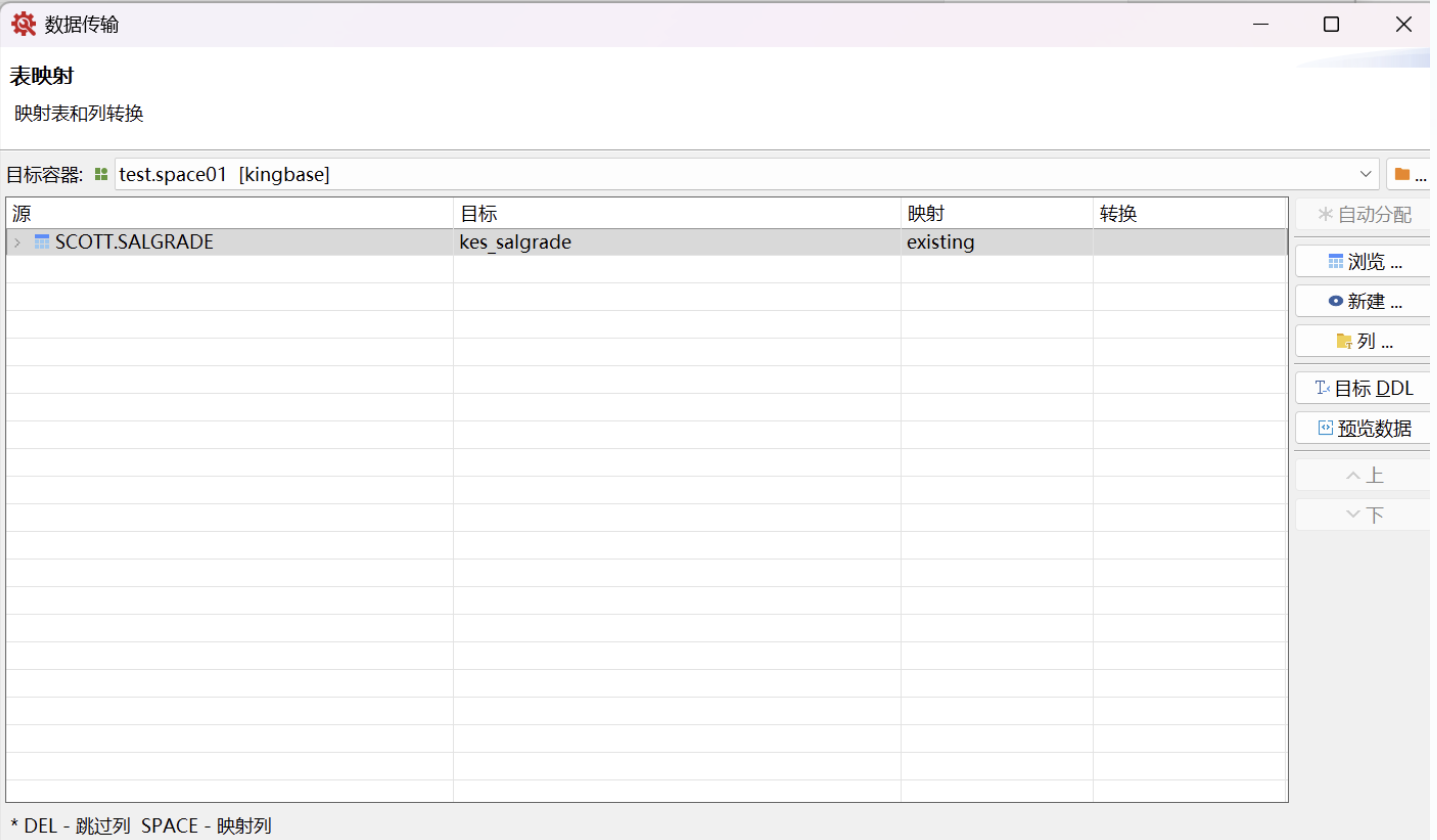The image size is (1437, 840).
Task: Click the 转换 column header
Action: (x=1189, y=213)
